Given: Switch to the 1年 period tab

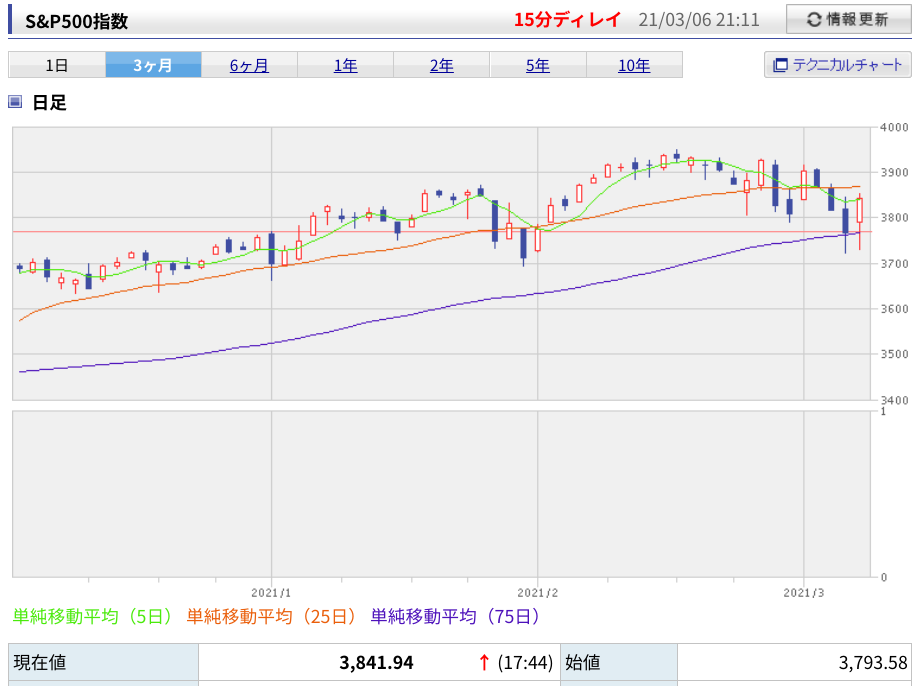Looking at the screenshot, I should pos(345,65).
